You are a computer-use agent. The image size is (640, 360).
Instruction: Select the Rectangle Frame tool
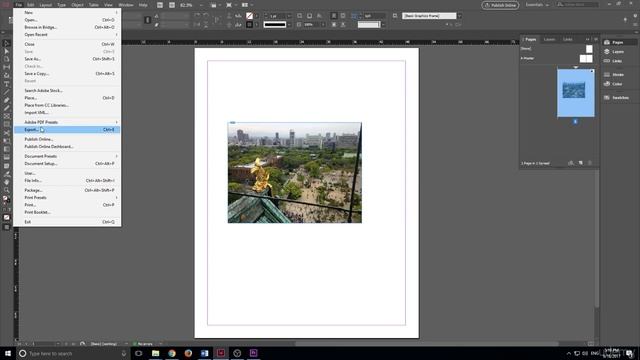click(6, 117)
